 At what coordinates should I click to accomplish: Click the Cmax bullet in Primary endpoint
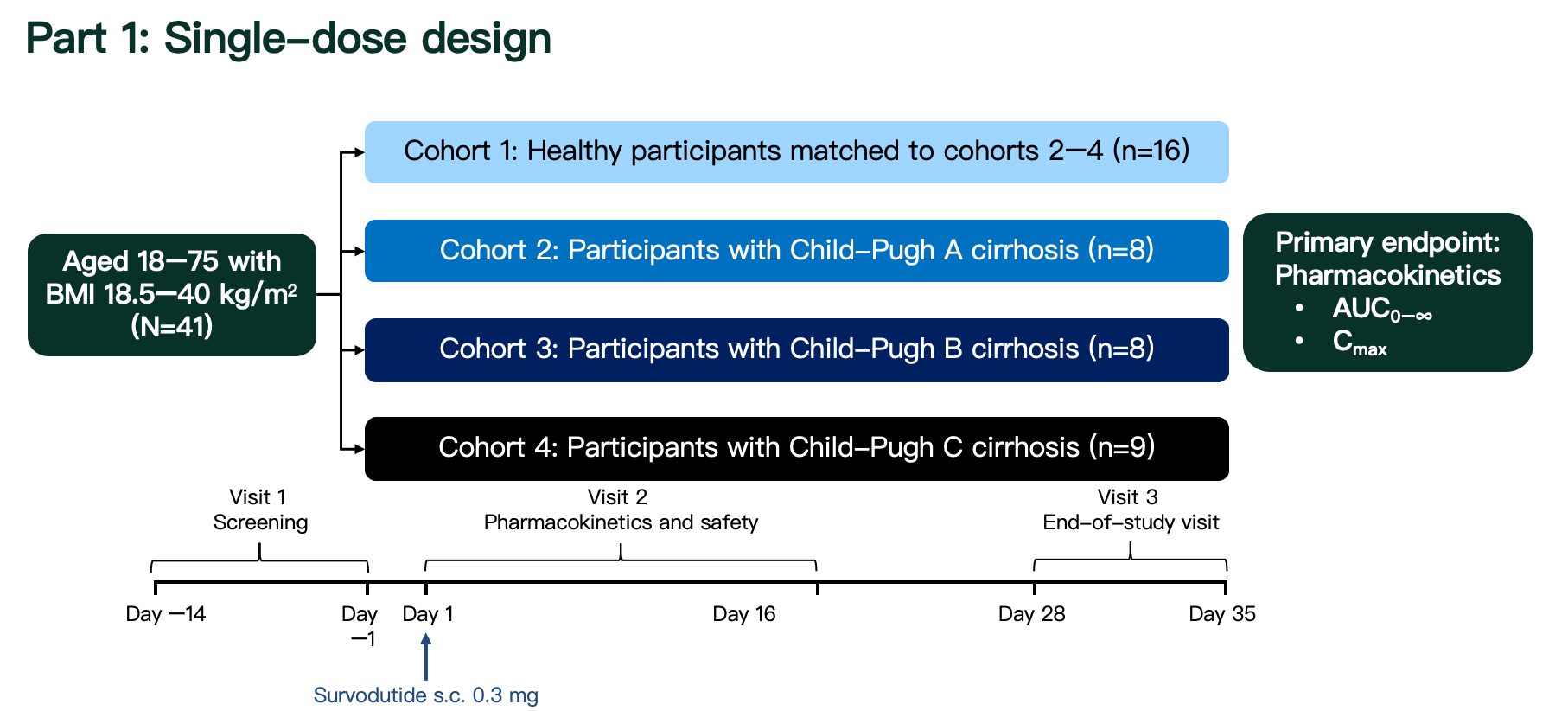pyautogui.click(x=1359, y=343)
